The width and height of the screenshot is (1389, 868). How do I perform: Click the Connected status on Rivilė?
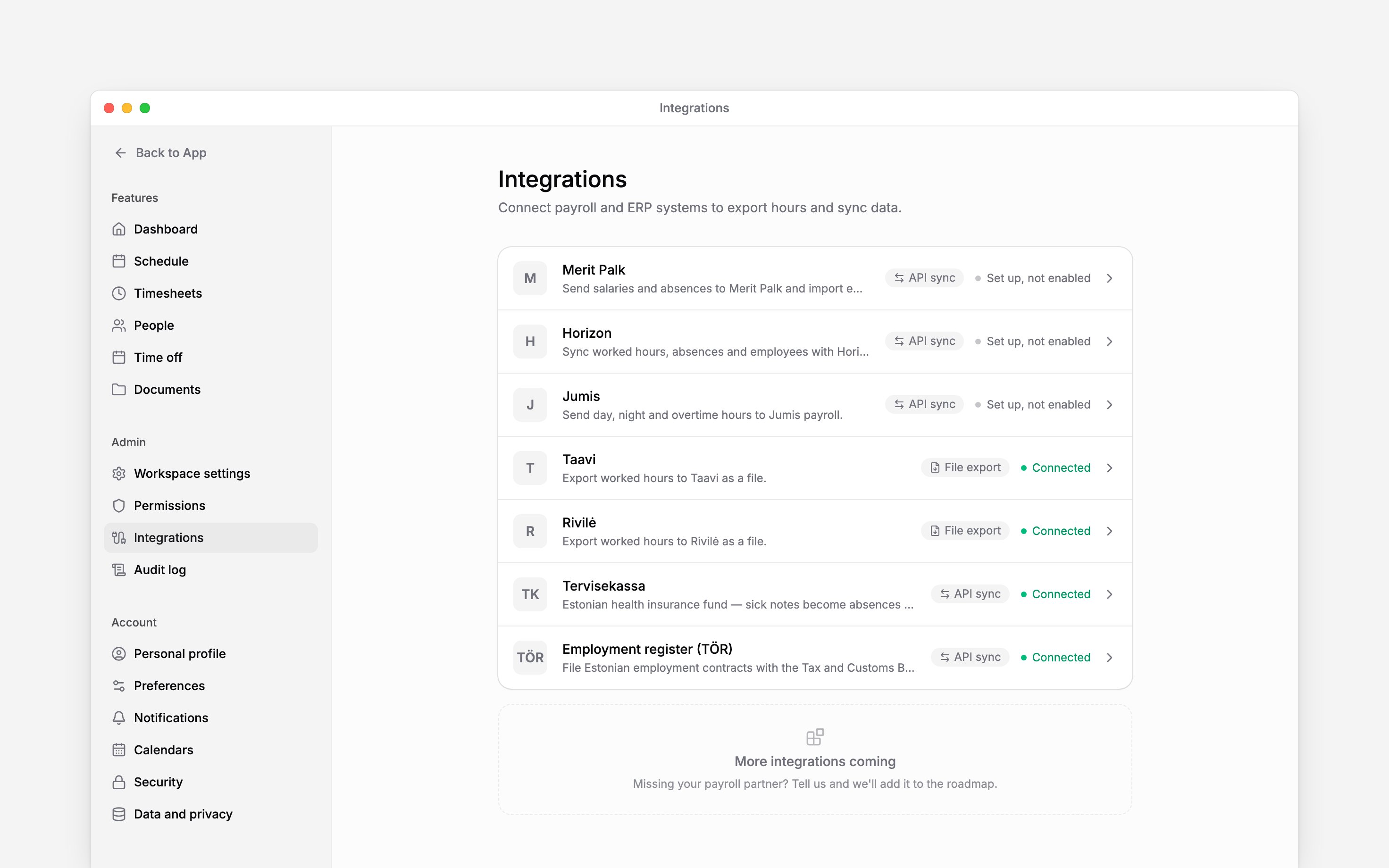[1055, 531]
